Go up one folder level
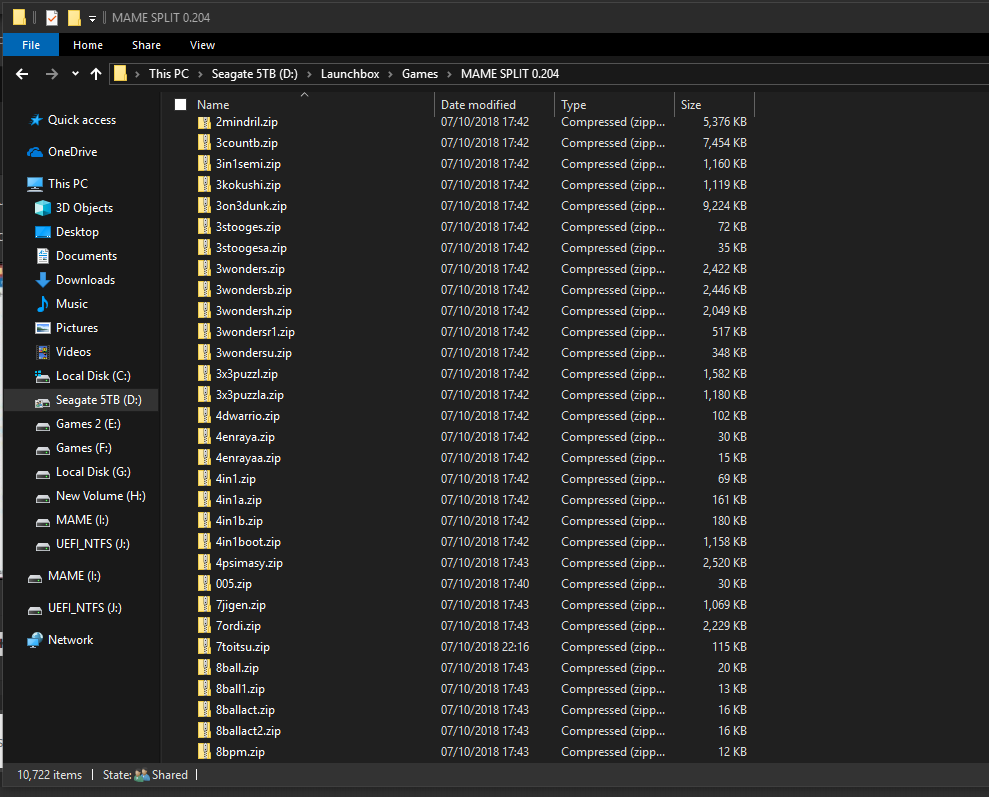This screenshot has height=797, width=989. point(96,74)
